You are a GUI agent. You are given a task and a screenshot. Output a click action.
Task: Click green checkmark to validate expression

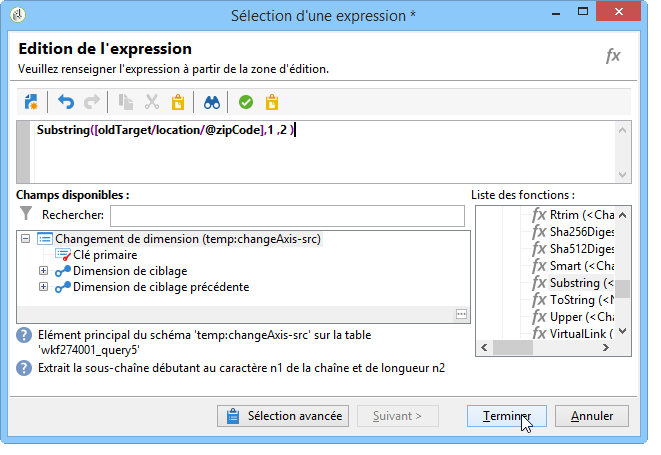pyautogui.click(x=246, y=102)
